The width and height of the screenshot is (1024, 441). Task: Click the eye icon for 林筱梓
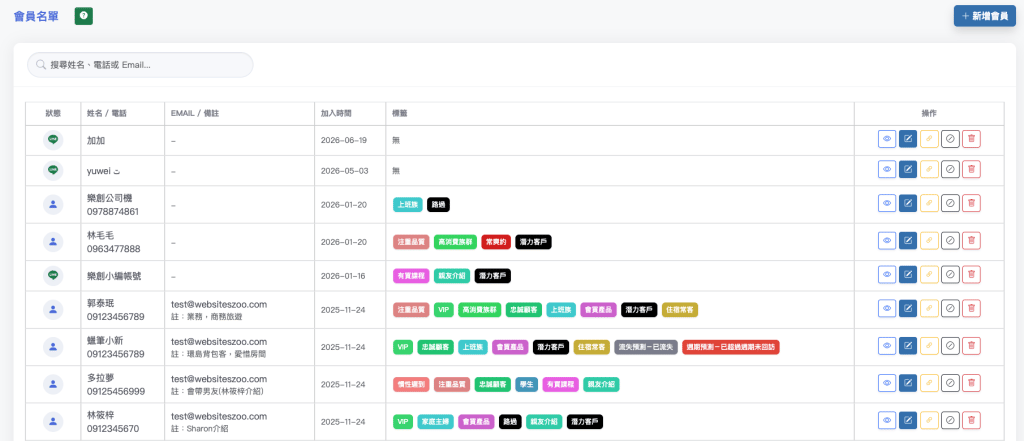point(887,421)
